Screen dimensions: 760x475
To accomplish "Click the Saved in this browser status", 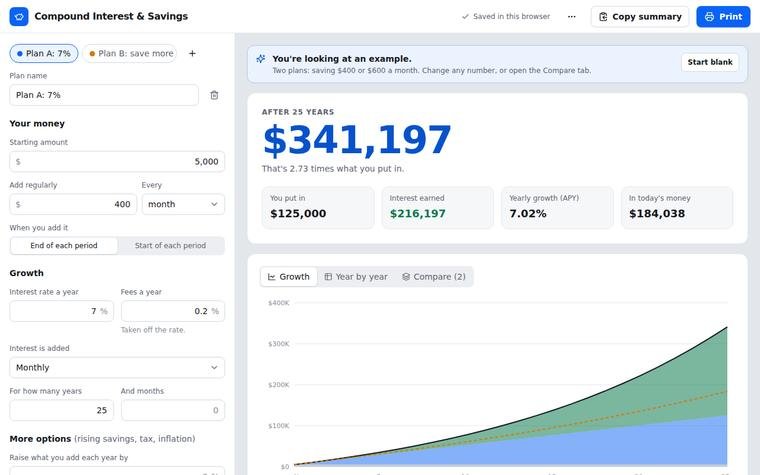I will pyautogui.click(x=506, y=16).
